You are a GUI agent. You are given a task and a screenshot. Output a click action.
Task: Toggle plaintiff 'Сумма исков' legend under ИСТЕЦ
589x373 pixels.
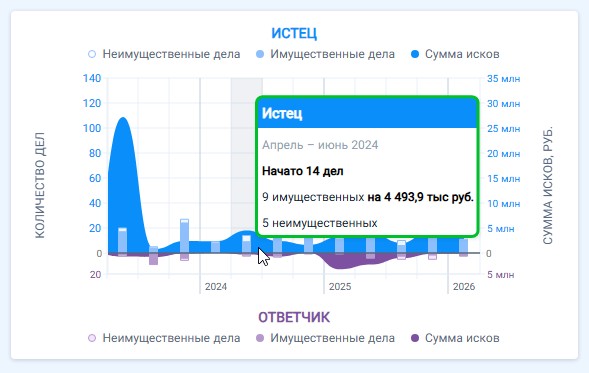pyautogui.click(x=455, y=54)
